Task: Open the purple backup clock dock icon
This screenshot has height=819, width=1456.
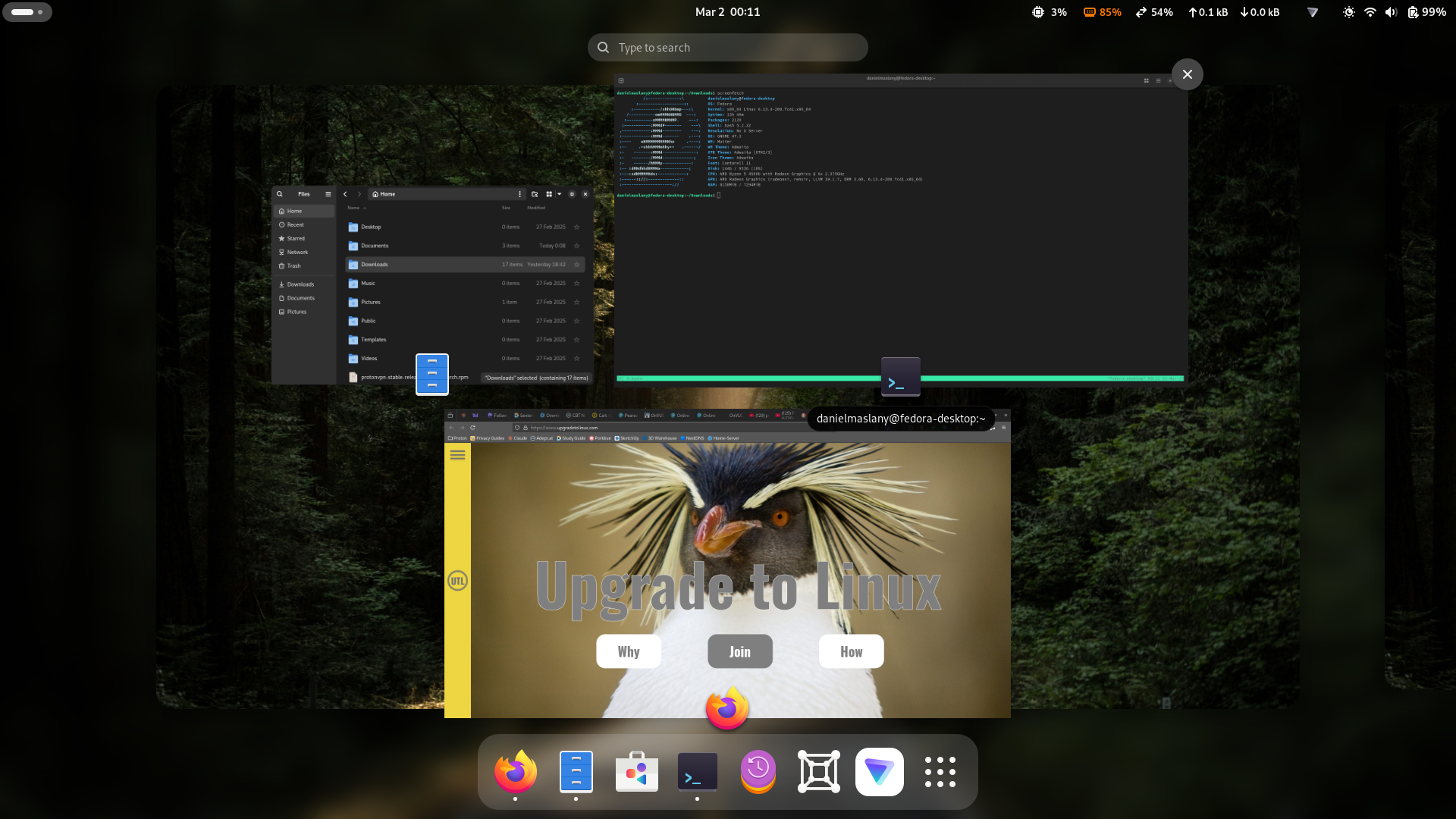Action: tap(758, 772)
